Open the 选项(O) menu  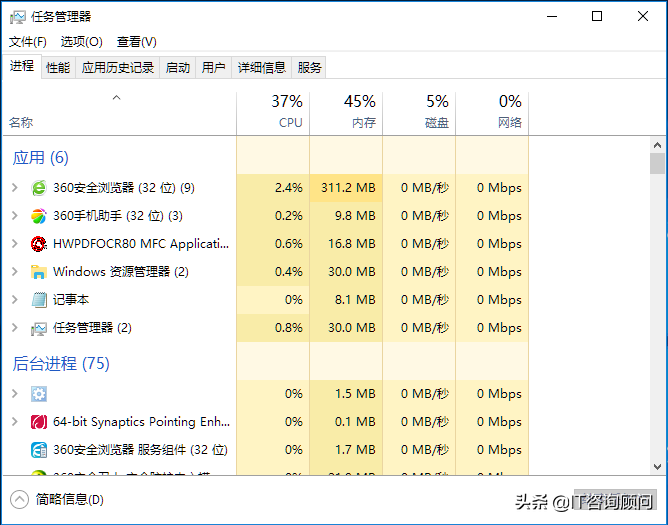point(81,42)
